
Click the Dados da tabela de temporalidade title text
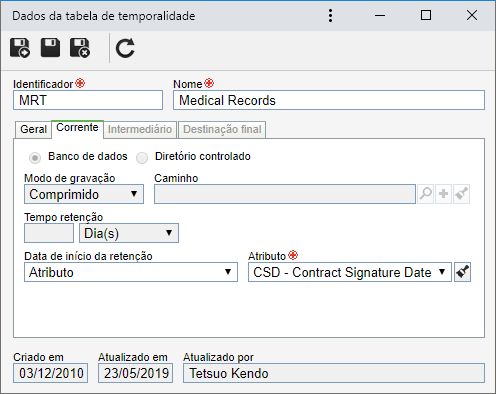104,16
